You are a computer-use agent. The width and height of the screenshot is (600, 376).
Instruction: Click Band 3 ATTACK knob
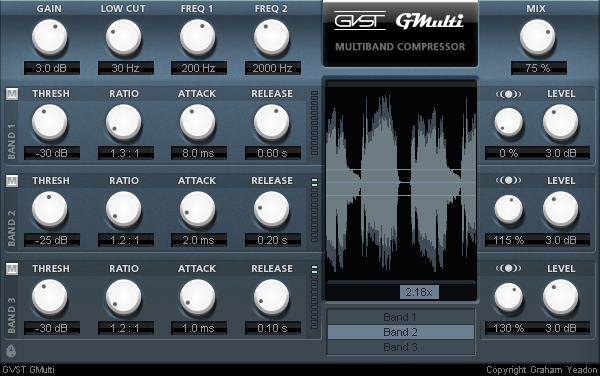(x=198, y=297)
